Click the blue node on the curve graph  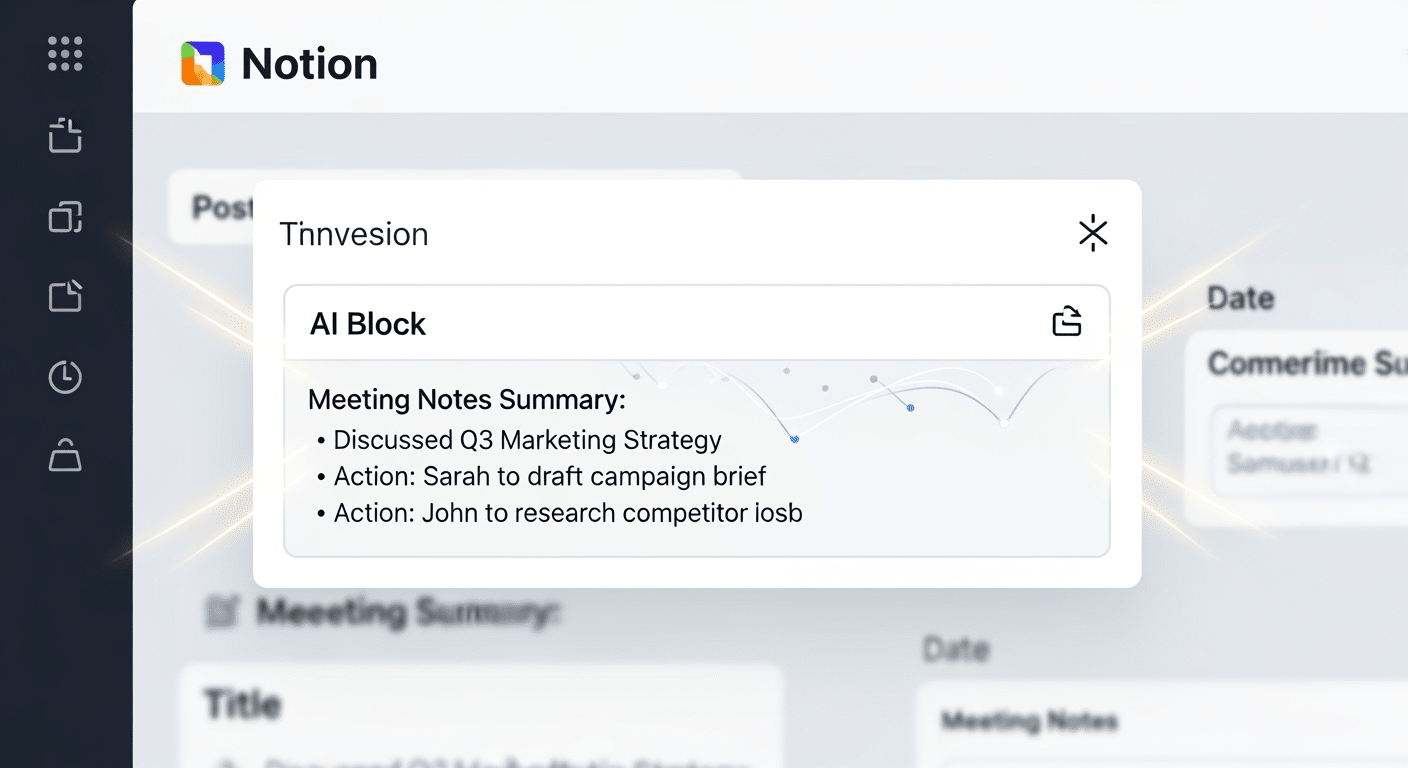coord(794,438)
